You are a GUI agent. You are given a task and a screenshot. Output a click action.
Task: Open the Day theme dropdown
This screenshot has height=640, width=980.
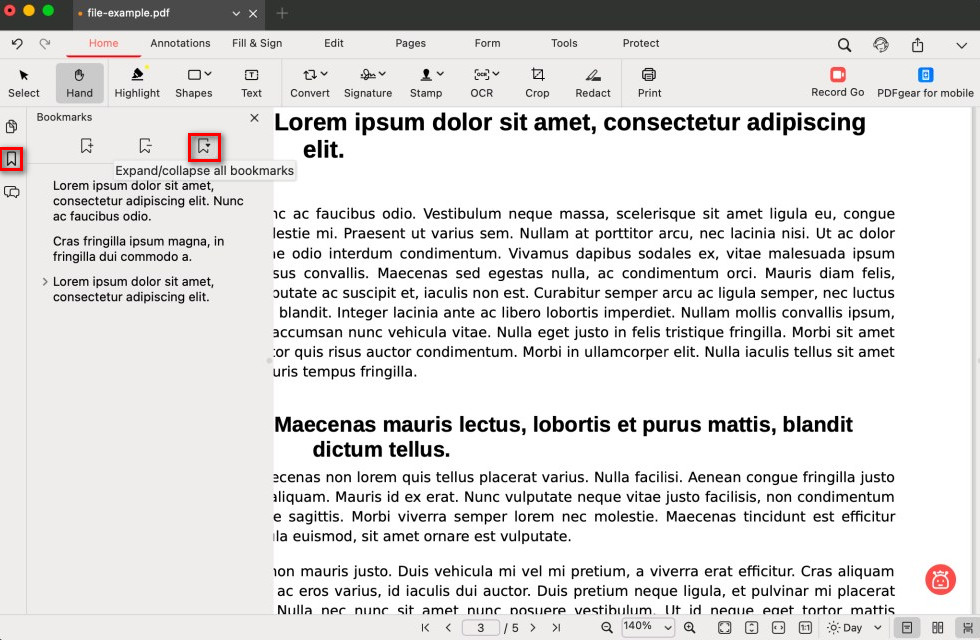tap(855, 628)
